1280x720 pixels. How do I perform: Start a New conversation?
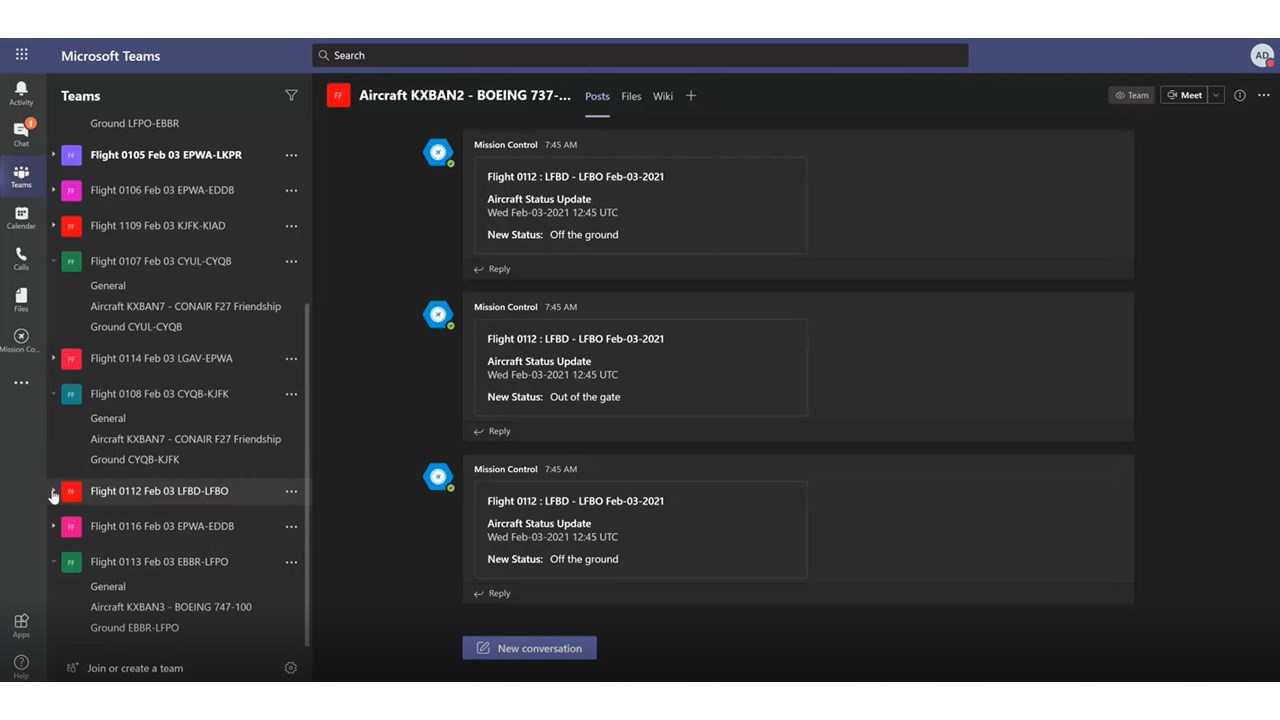pos(529,648)
